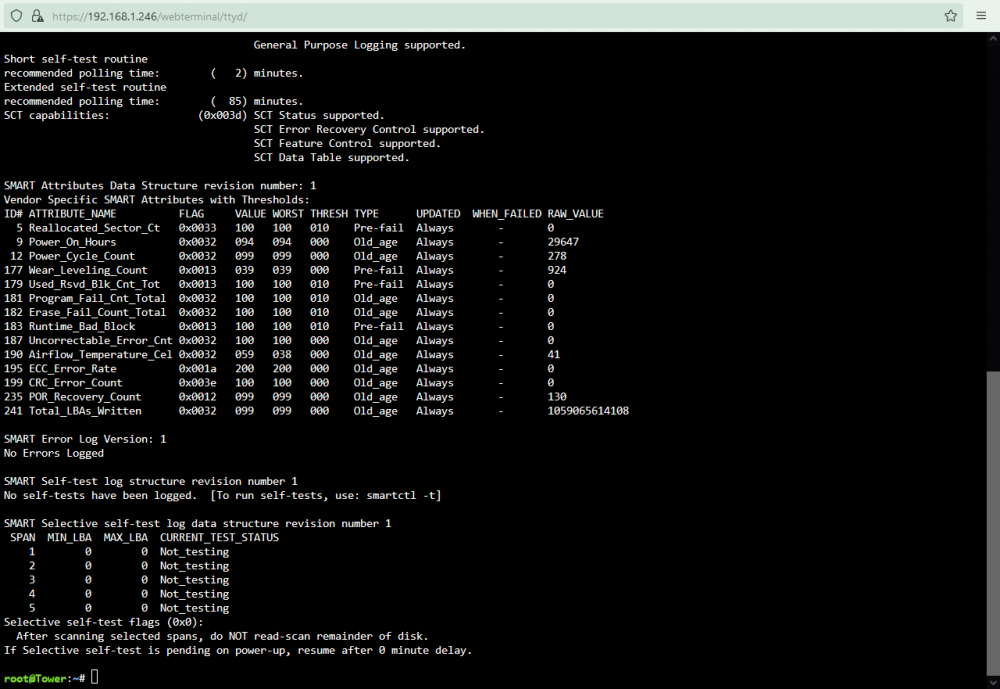Click the POR_Recovery_Count attribute name
The height and width of the screenshot is (689, 1000).
tap(84, 397)
